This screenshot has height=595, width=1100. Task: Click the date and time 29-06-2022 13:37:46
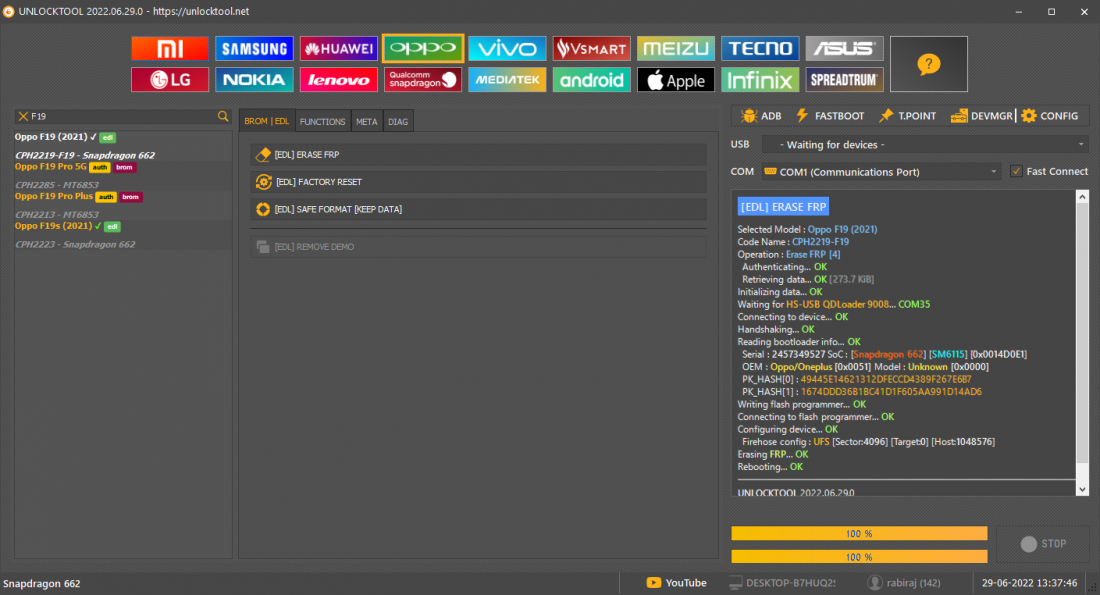click(x=1029, y=583)
